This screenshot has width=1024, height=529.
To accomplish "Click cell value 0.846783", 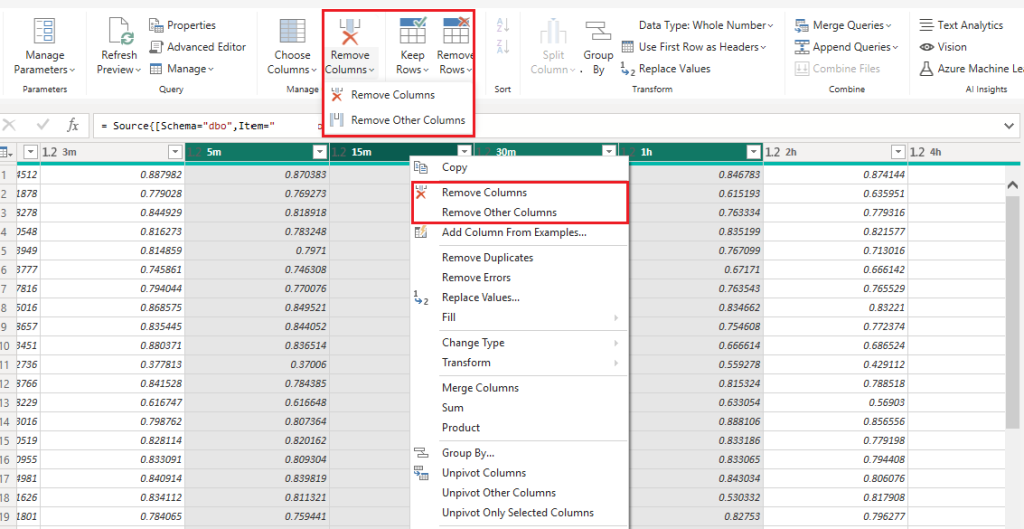I will [x=739, y=174].
